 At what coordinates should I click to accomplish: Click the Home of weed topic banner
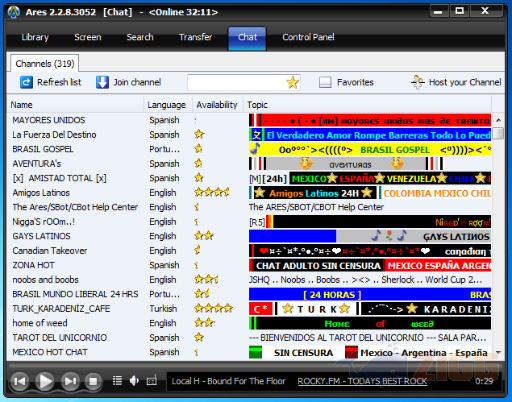pyautogui.click(x=370, y=323)
